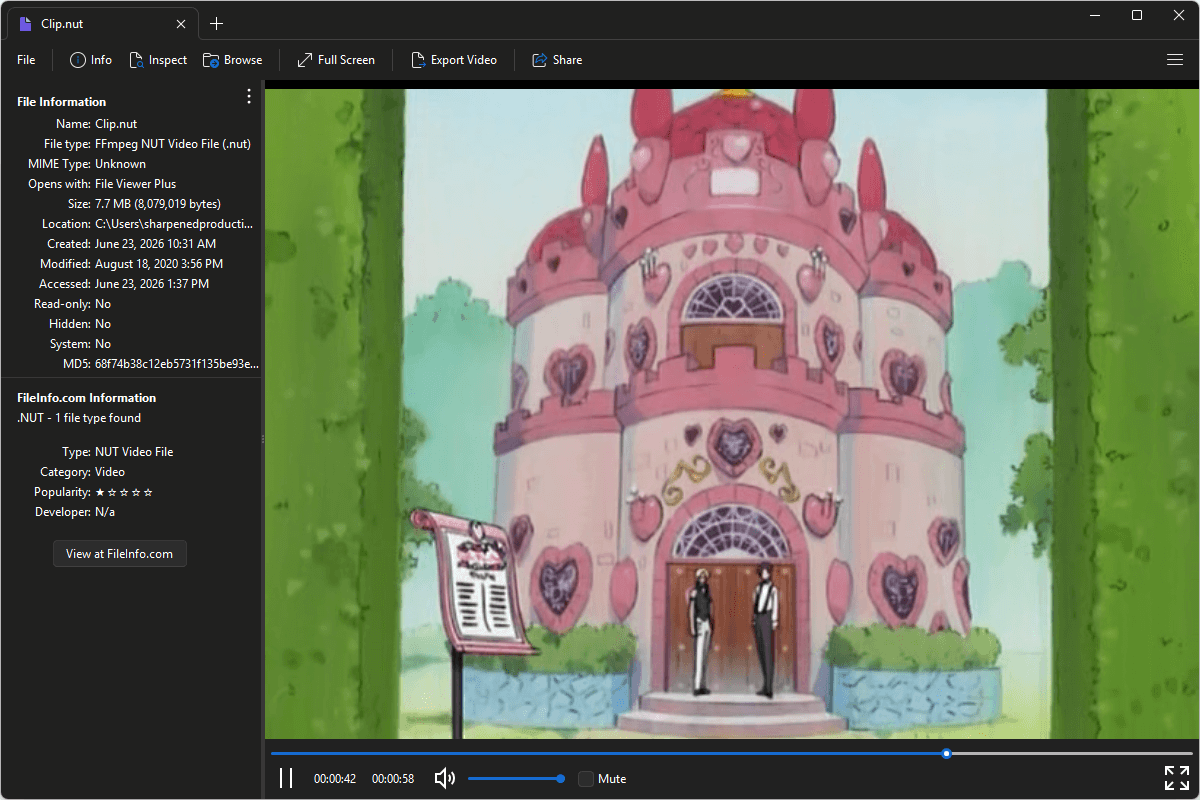Screen dimensions: 1200x800
Task: Click the Accessed date June 23, 2026 1:37 PM
Action: (152, 284)
